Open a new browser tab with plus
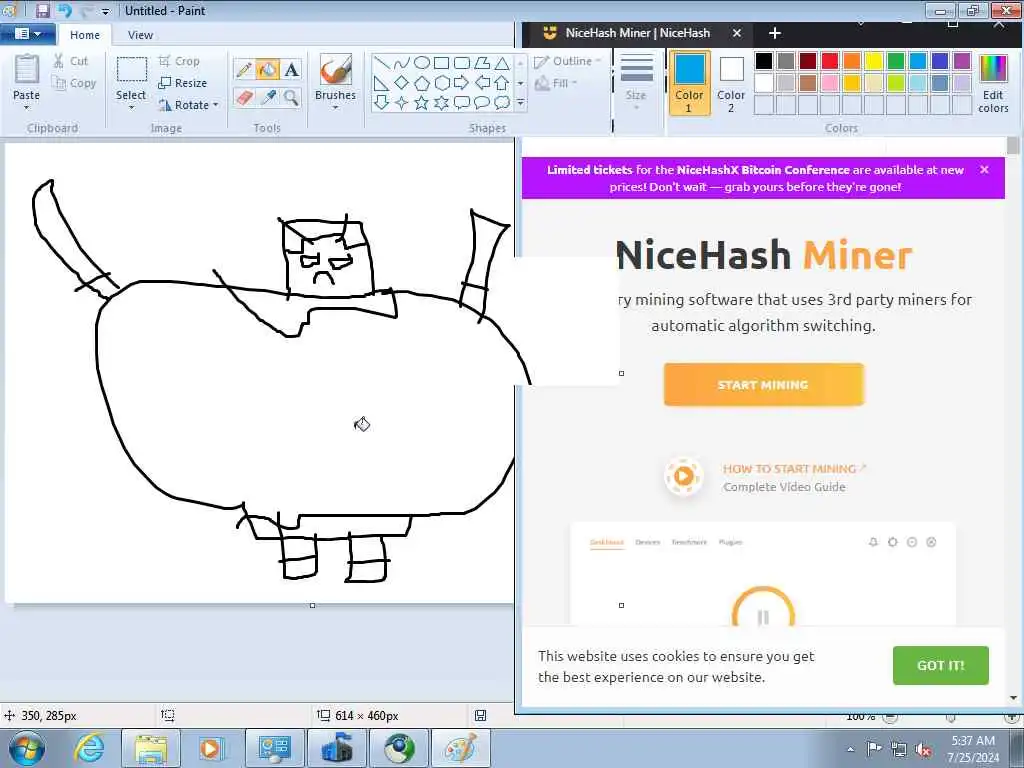Viewport: 1024px width, 768px height. pos(775,33)
